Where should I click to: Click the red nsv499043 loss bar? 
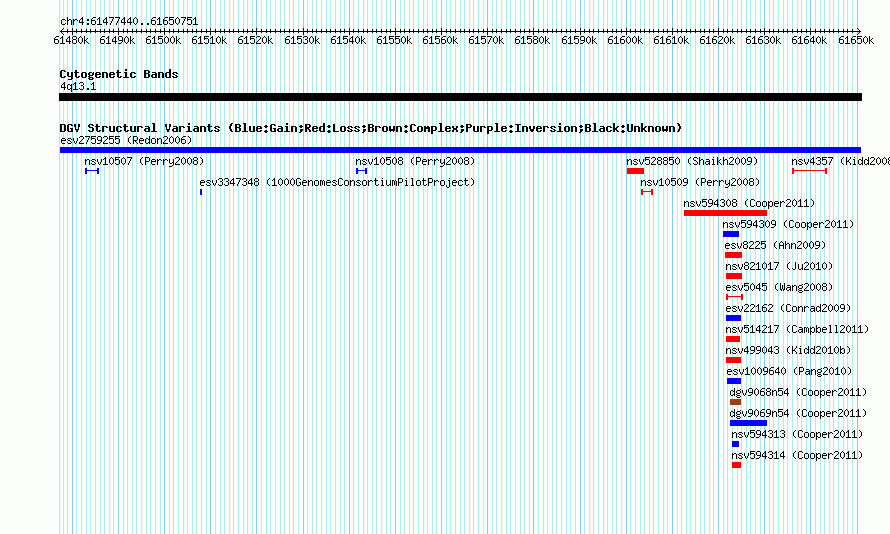[x=733, y=360]
